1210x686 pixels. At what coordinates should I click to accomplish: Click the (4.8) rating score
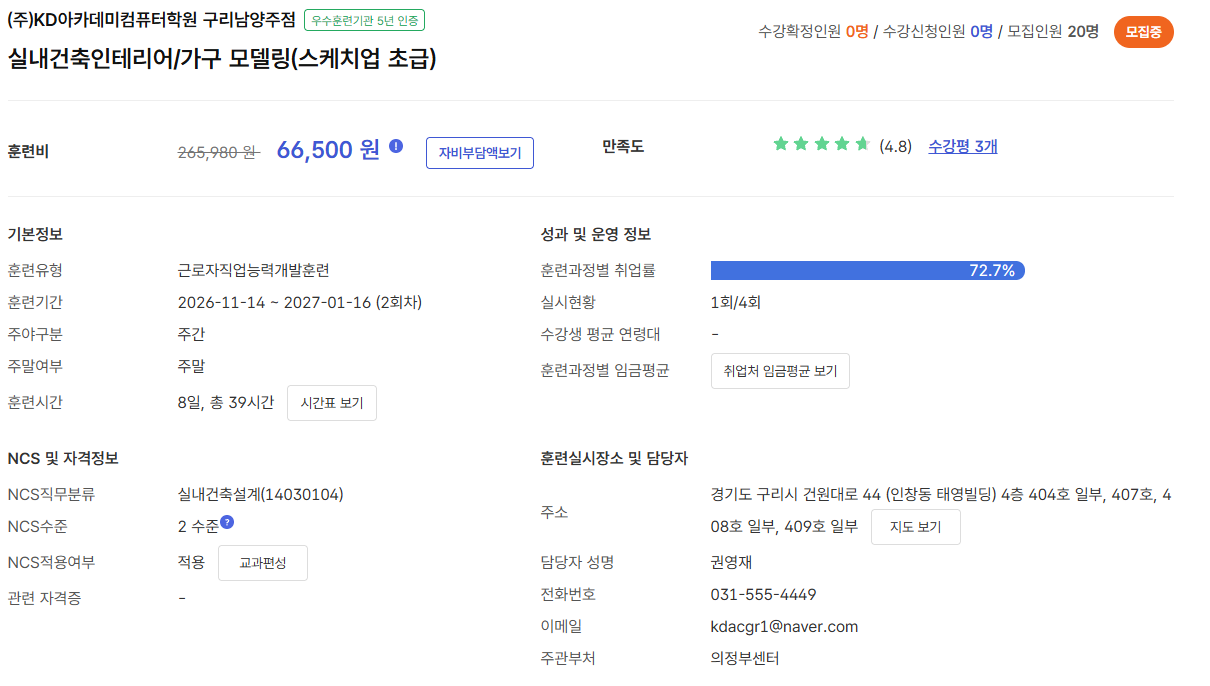point(895,147)
